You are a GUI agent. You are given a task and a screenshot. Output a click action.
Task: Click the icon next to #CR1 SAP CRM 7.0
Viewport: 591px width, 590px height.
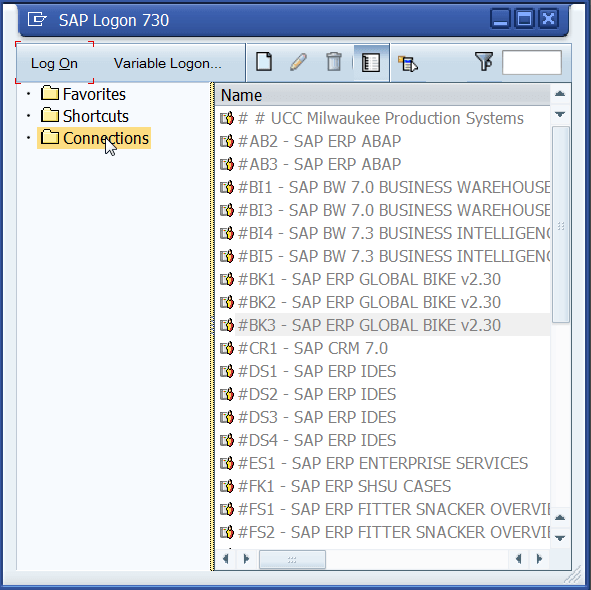(x=227, y=348)
